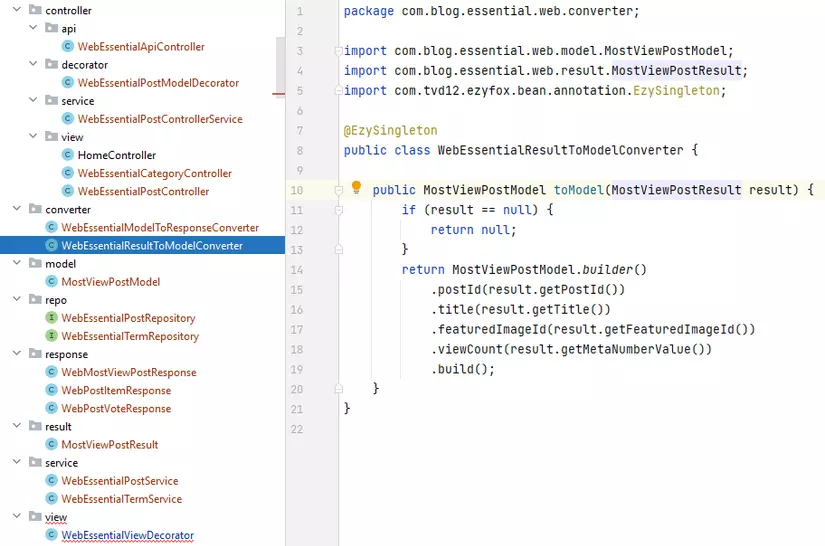The width and height of the screenshot is (825, 546).
Task: Fold the toModel method at line 10
Action: [338, 190]
